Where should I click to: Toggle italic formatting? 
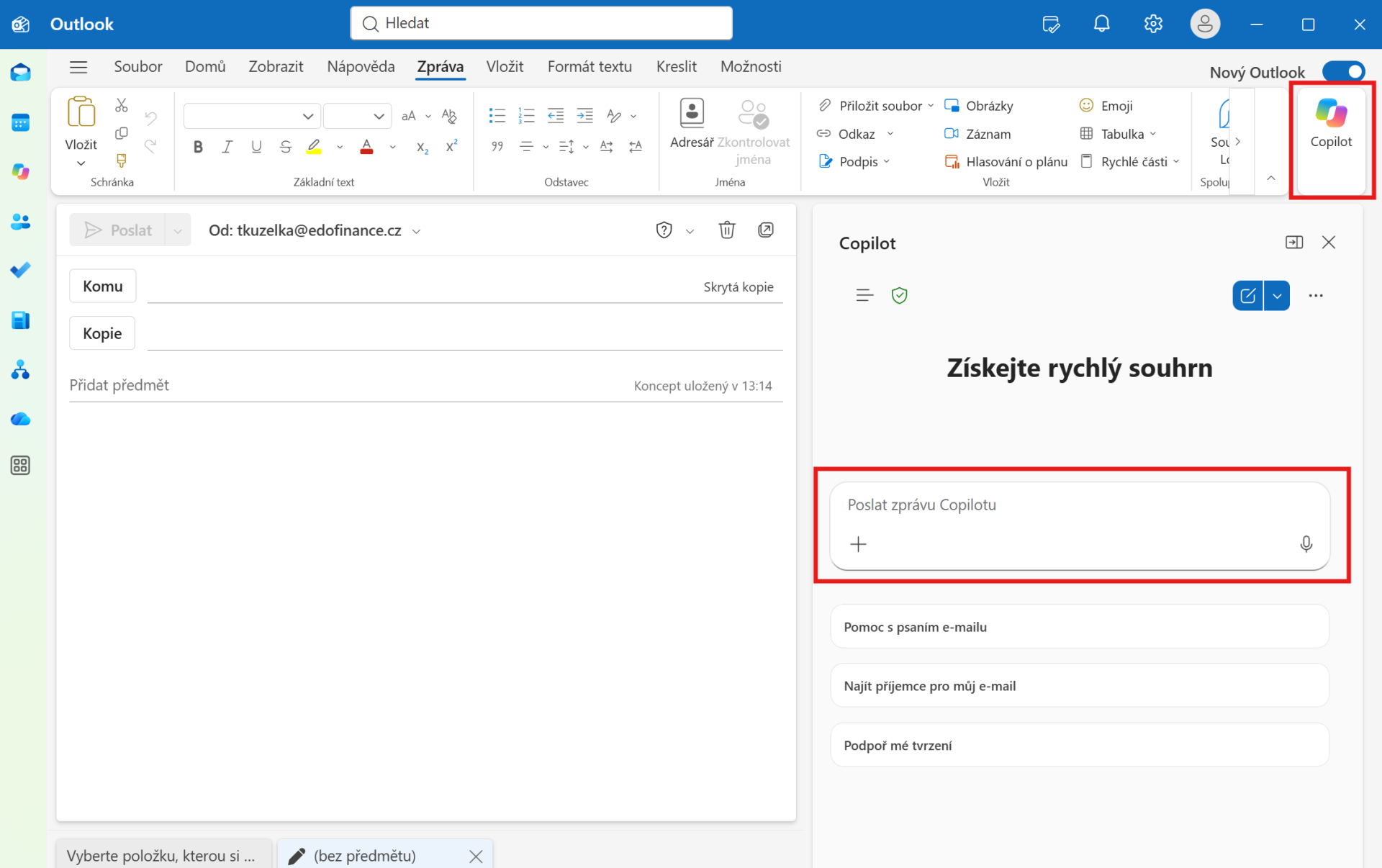point(227,147)
